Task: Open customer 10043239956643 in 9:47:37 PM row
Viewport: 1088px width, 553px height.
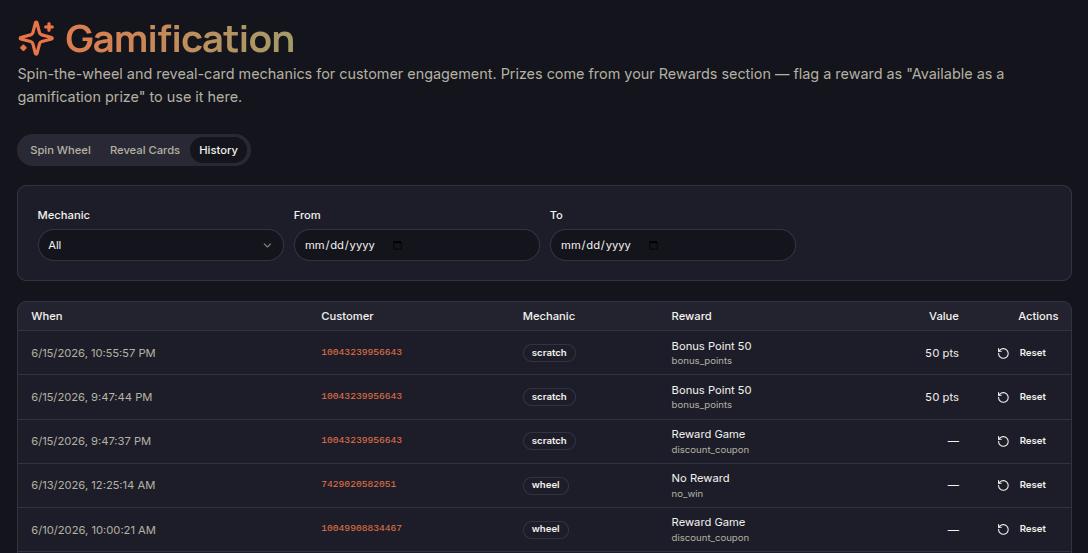Action: coord(362,441)
